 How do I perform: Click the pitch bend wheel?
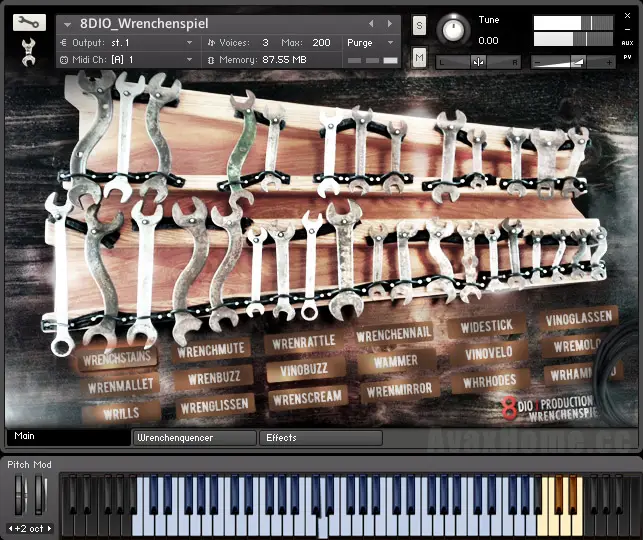pos(20,494)
